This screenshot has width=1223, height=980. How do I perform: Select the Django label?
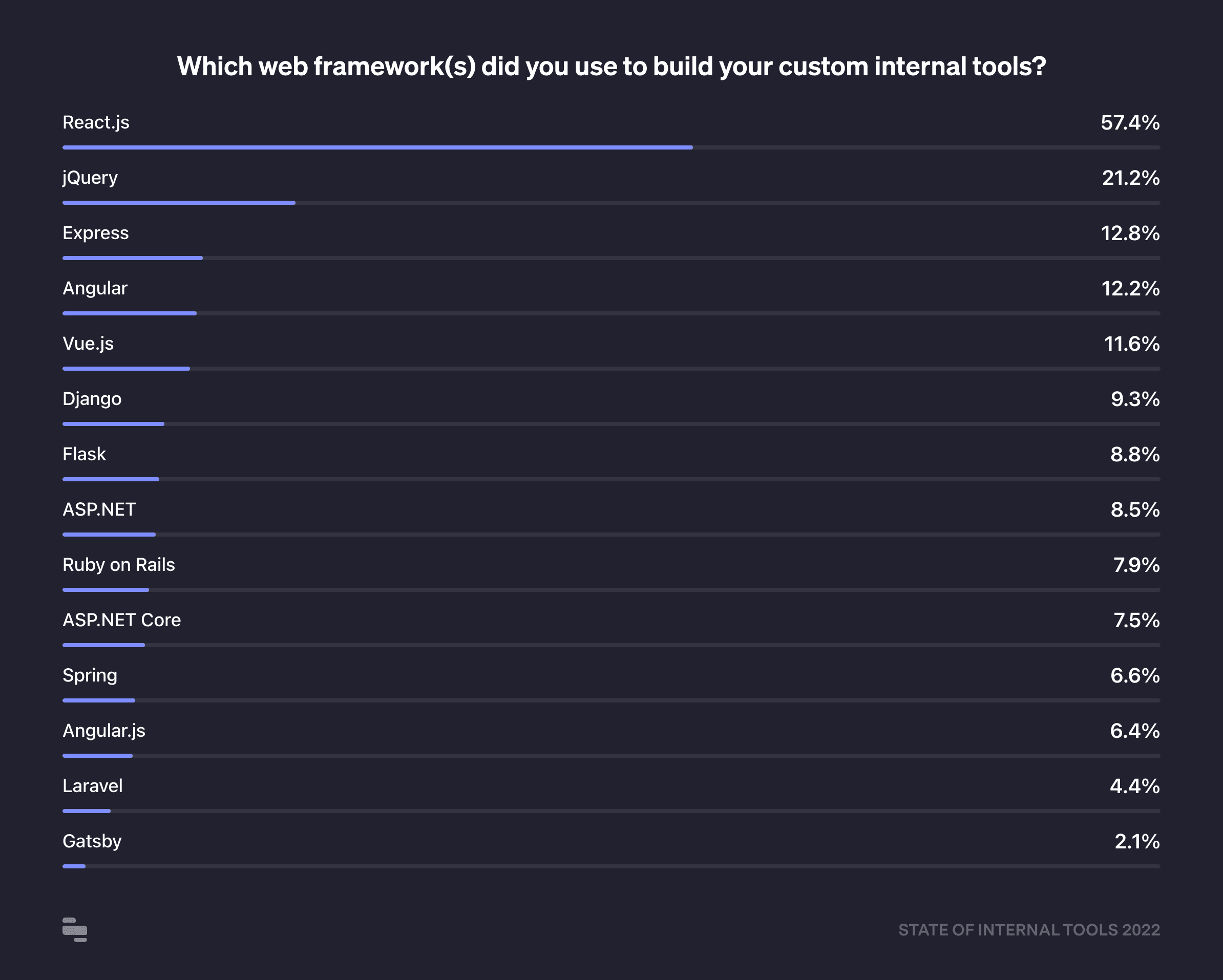coord(92,399)
